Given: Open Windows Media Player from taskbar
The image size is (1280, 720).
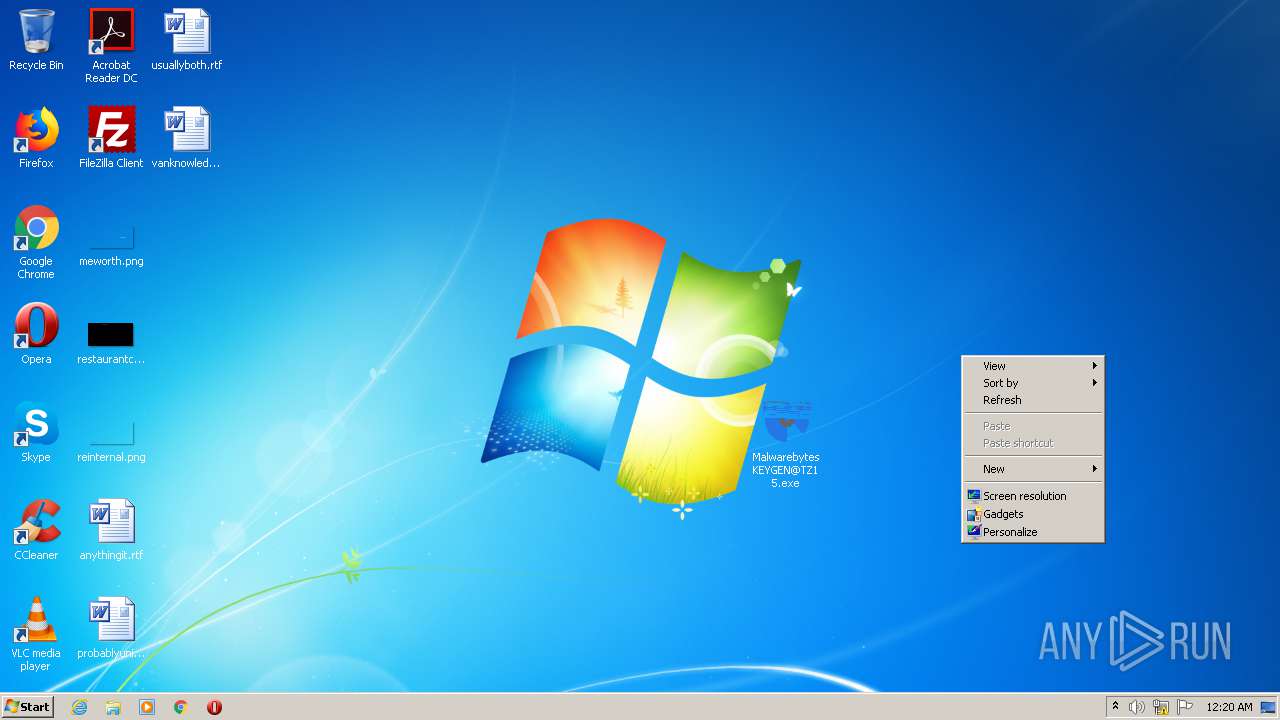Looking at the screenshot, I should tap(147, 707).
